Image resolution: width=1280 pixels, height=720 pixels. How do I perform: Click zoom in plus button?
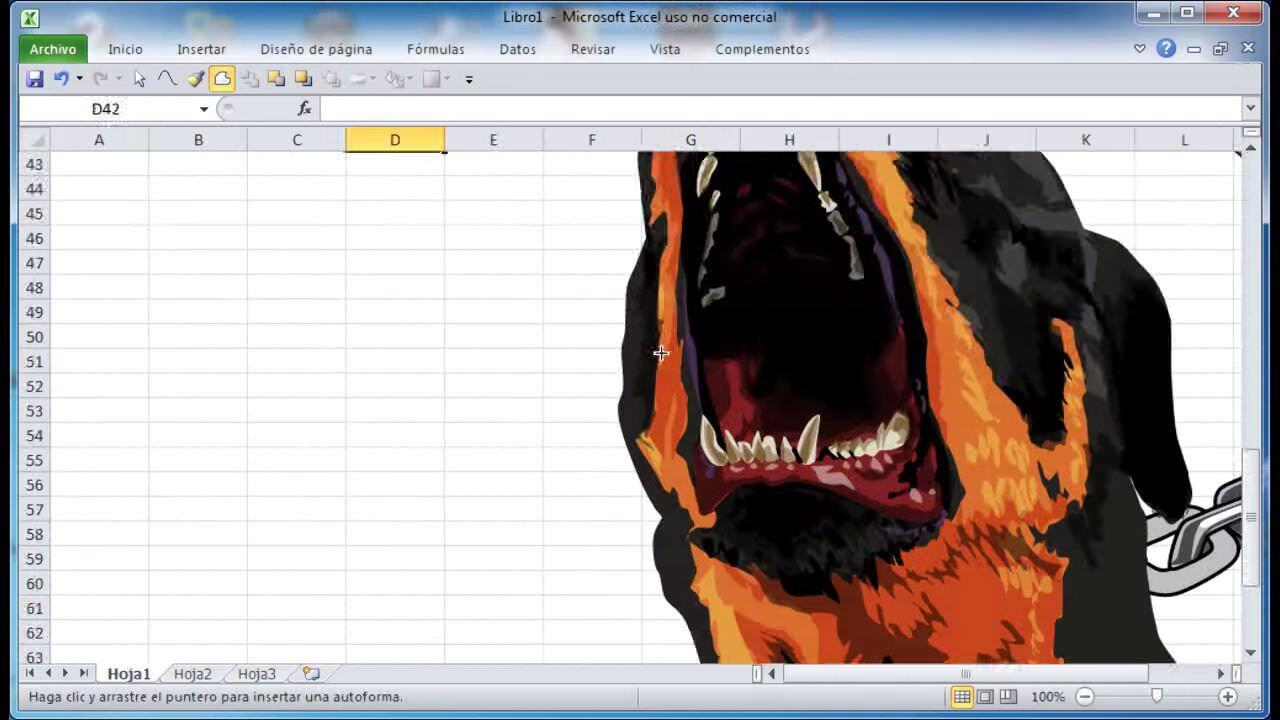click(1228, 697)
